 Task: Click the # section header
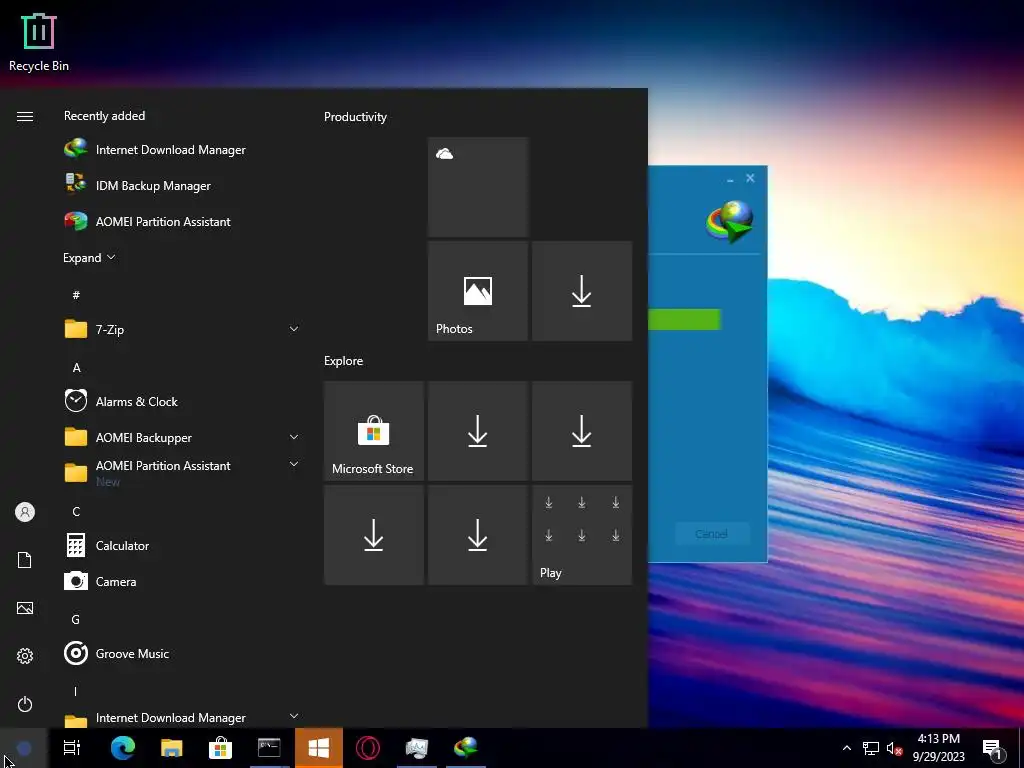76,295
